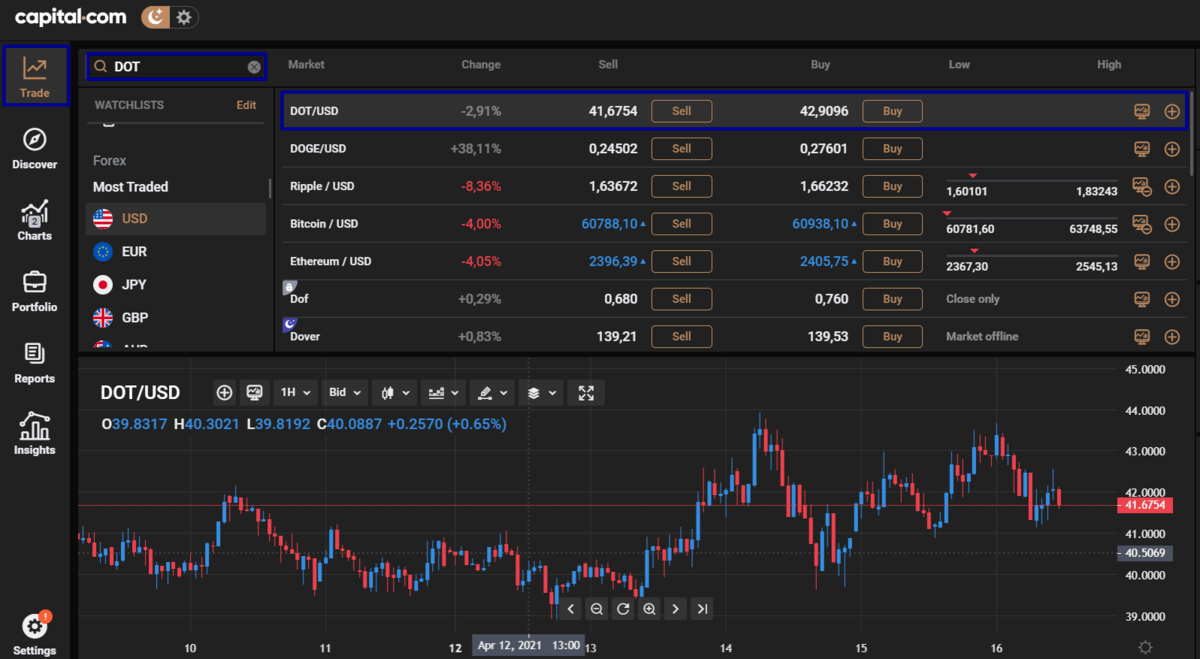
Task: Open the Portfolio briefcase section
Action: [x=35, y=290]
